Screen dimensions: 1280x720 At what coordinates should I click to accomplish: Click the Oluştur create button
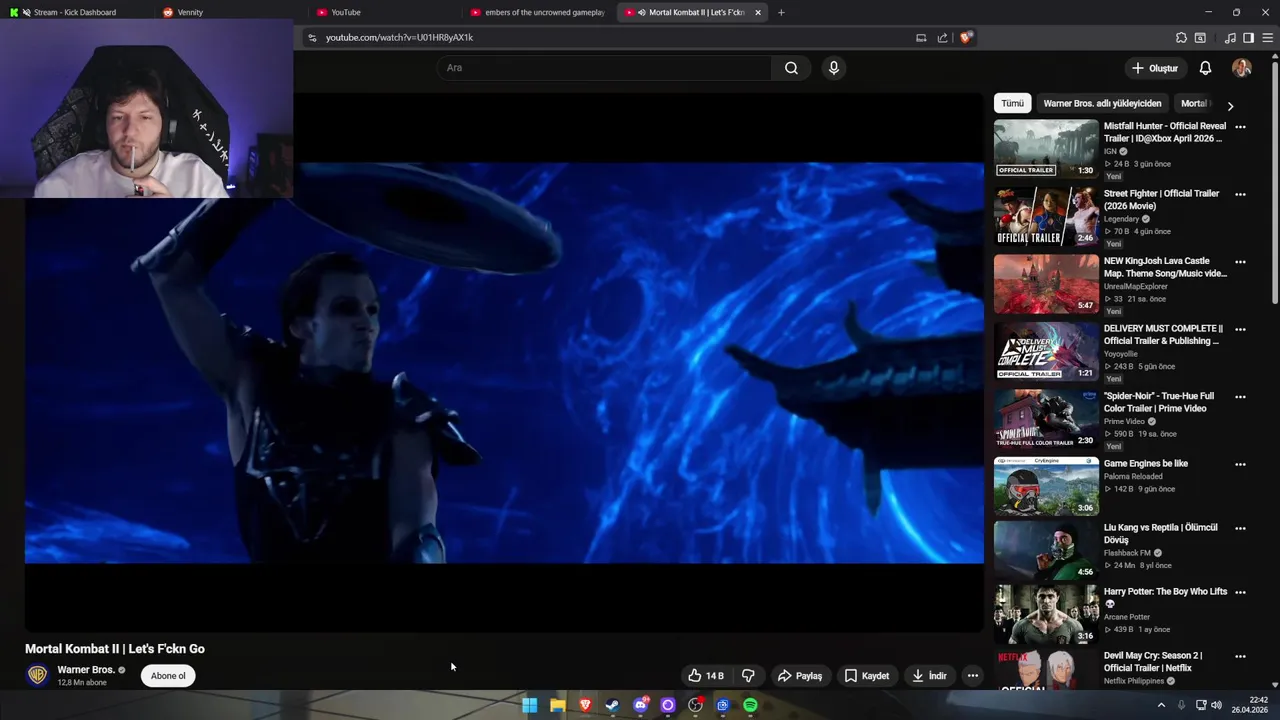point(1154,68)
